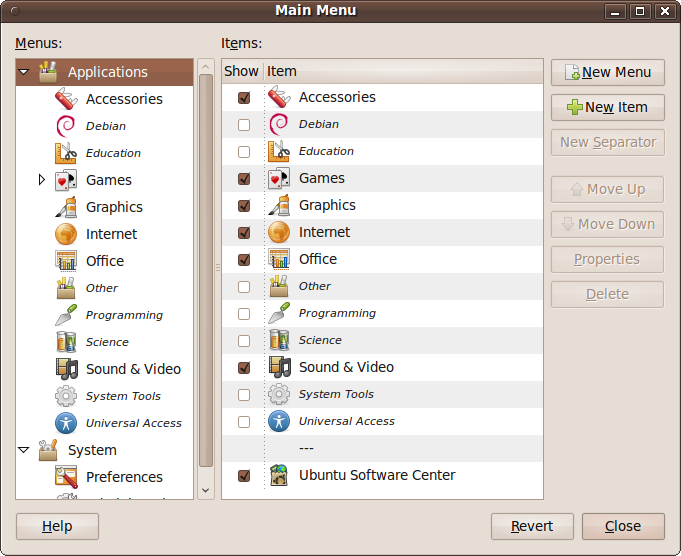This screenshot has height=556, width=681.
Task: Click the Office chart icon in Menus tree
Action: click(66, 261)
